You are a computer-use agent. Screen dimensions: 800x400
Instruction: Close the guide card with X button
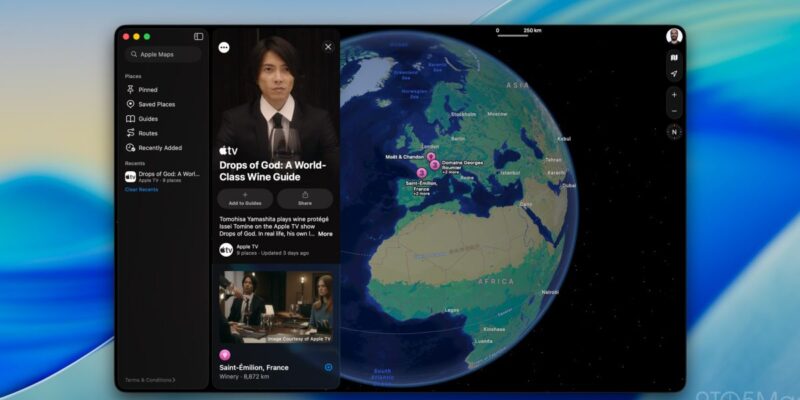328,47
